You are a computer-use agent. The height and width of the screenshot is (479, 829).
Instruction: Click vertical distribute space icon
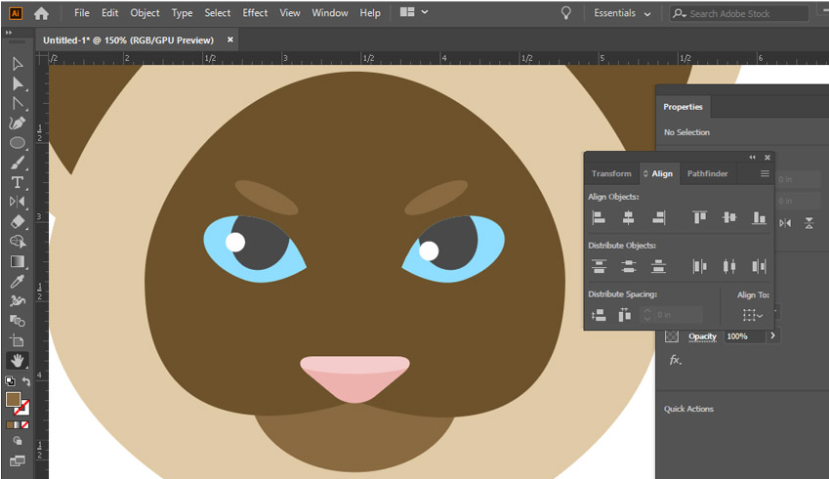click(x=598, y=315)
